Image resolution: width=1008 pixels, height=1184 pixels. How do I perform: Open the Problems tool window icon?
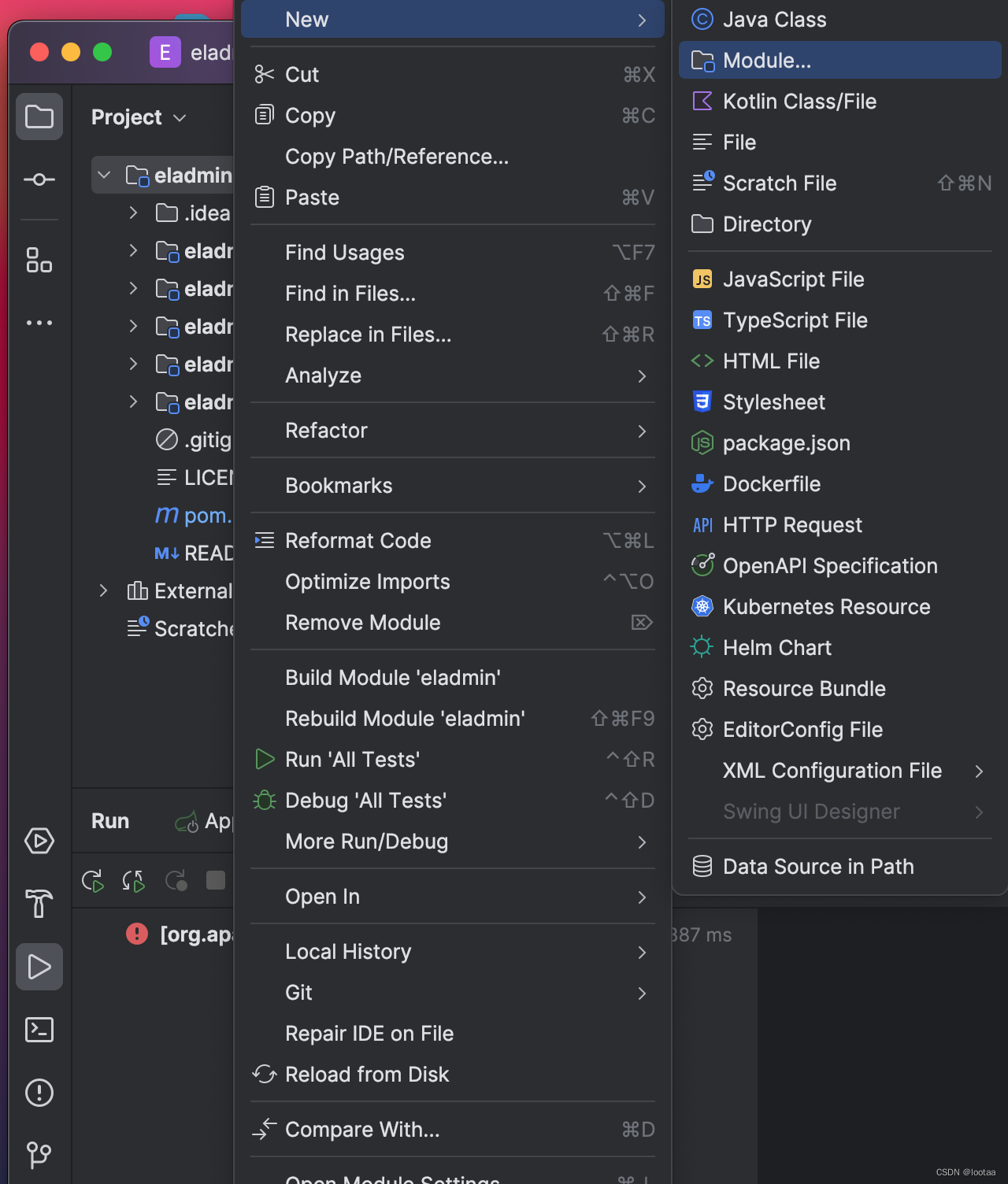tap(39, 1093)
